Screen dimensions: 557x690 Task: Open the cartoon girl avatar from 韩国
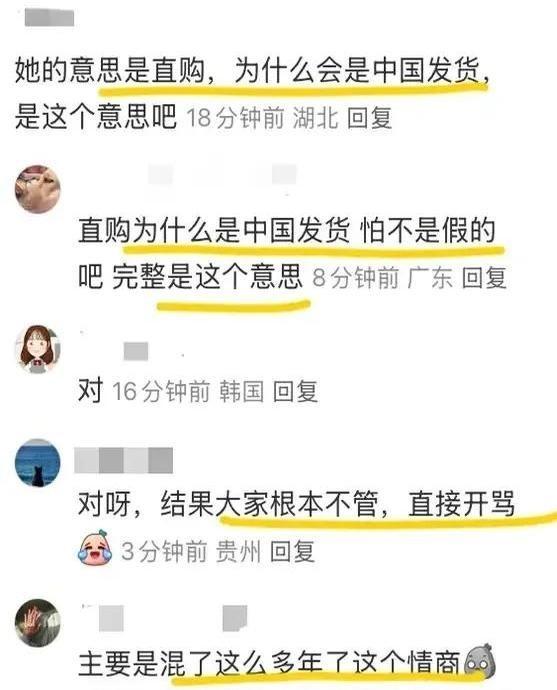[38, 349]
